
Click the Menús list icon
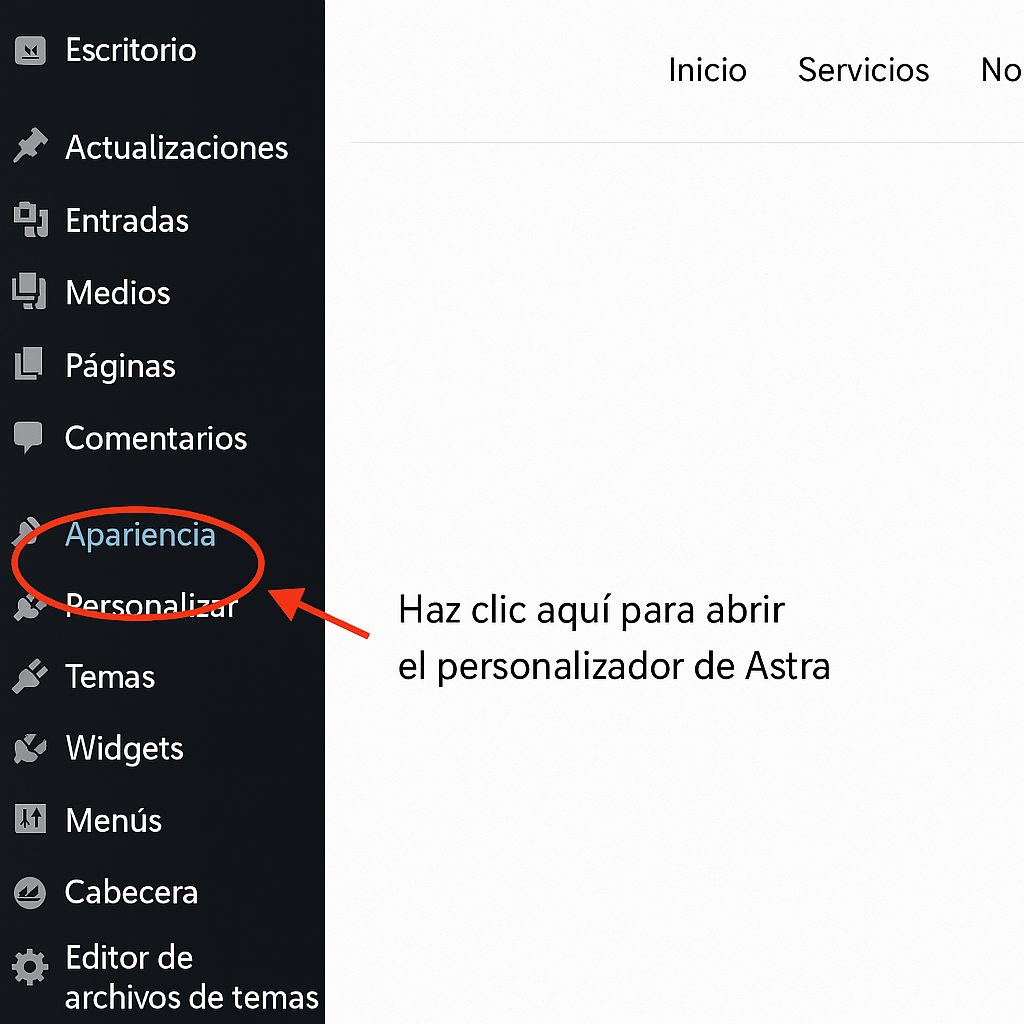pyautogui.click(x=30, y=820)
